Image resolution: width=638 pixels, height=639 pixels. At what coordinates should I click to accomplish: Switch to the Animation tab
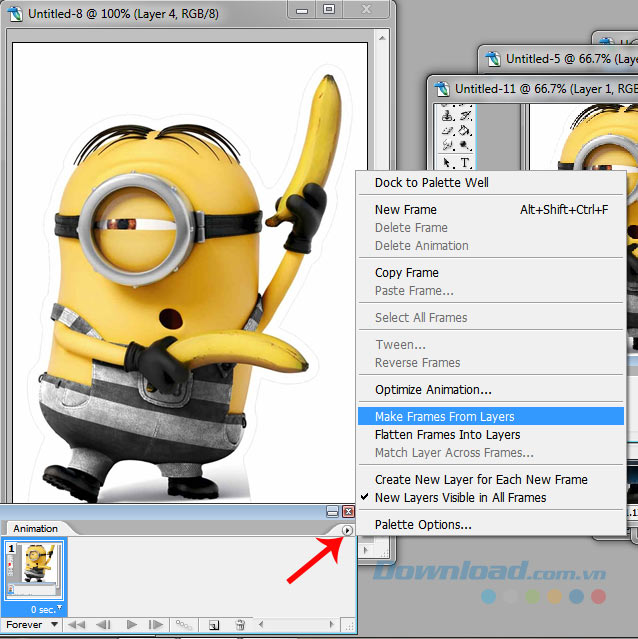(x=35, y=528)
